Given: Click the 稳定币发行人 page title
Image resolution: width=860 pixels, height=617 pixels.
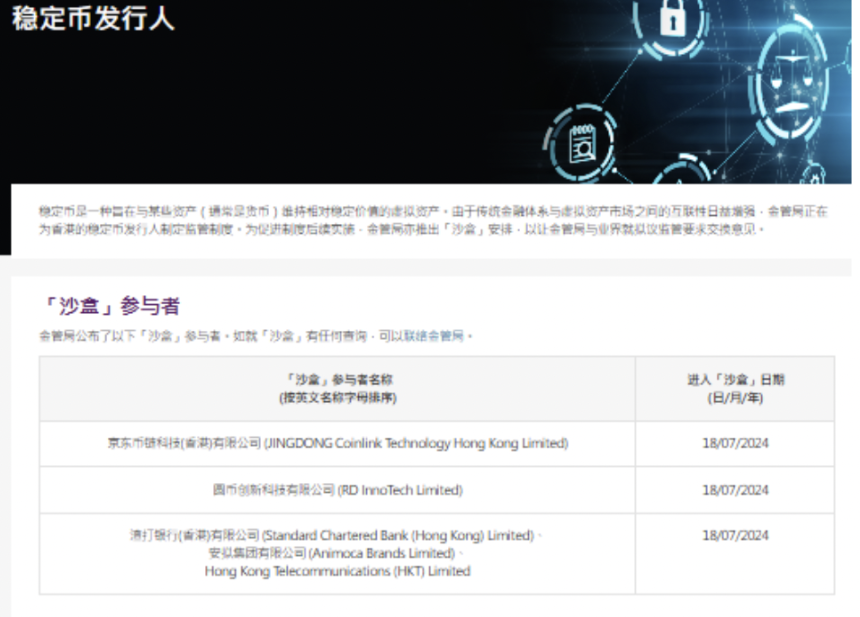Looking at the screenshot, I should [x=93, y=19].
